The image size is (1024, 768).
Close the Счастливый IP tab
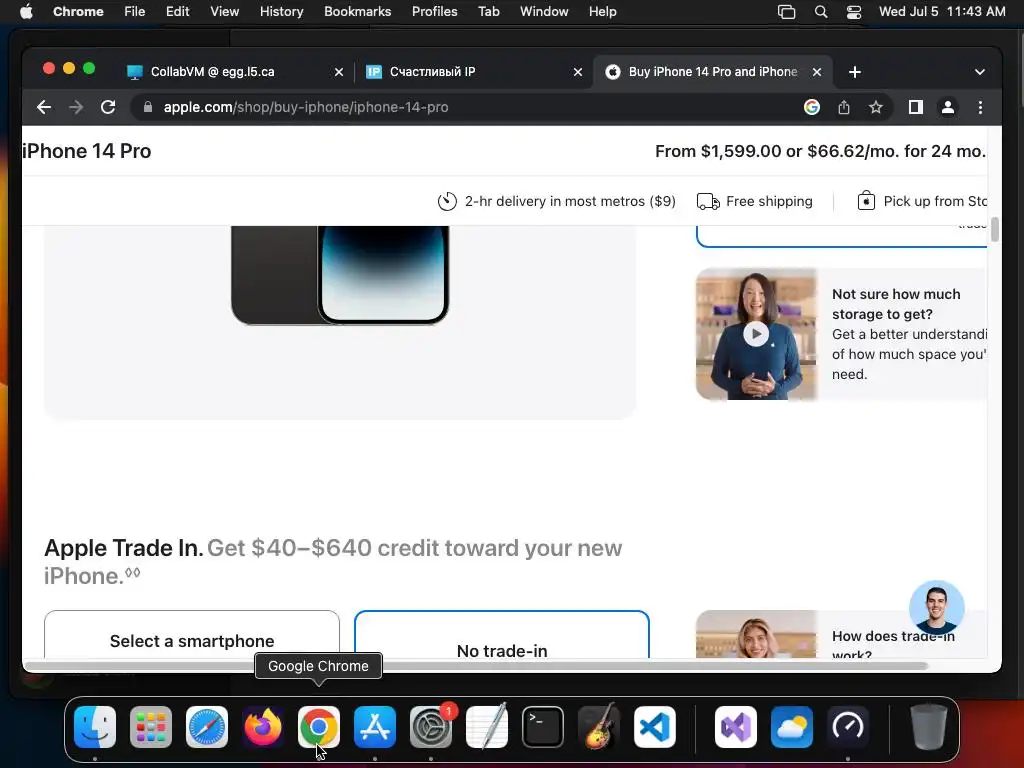click(578, 72)
